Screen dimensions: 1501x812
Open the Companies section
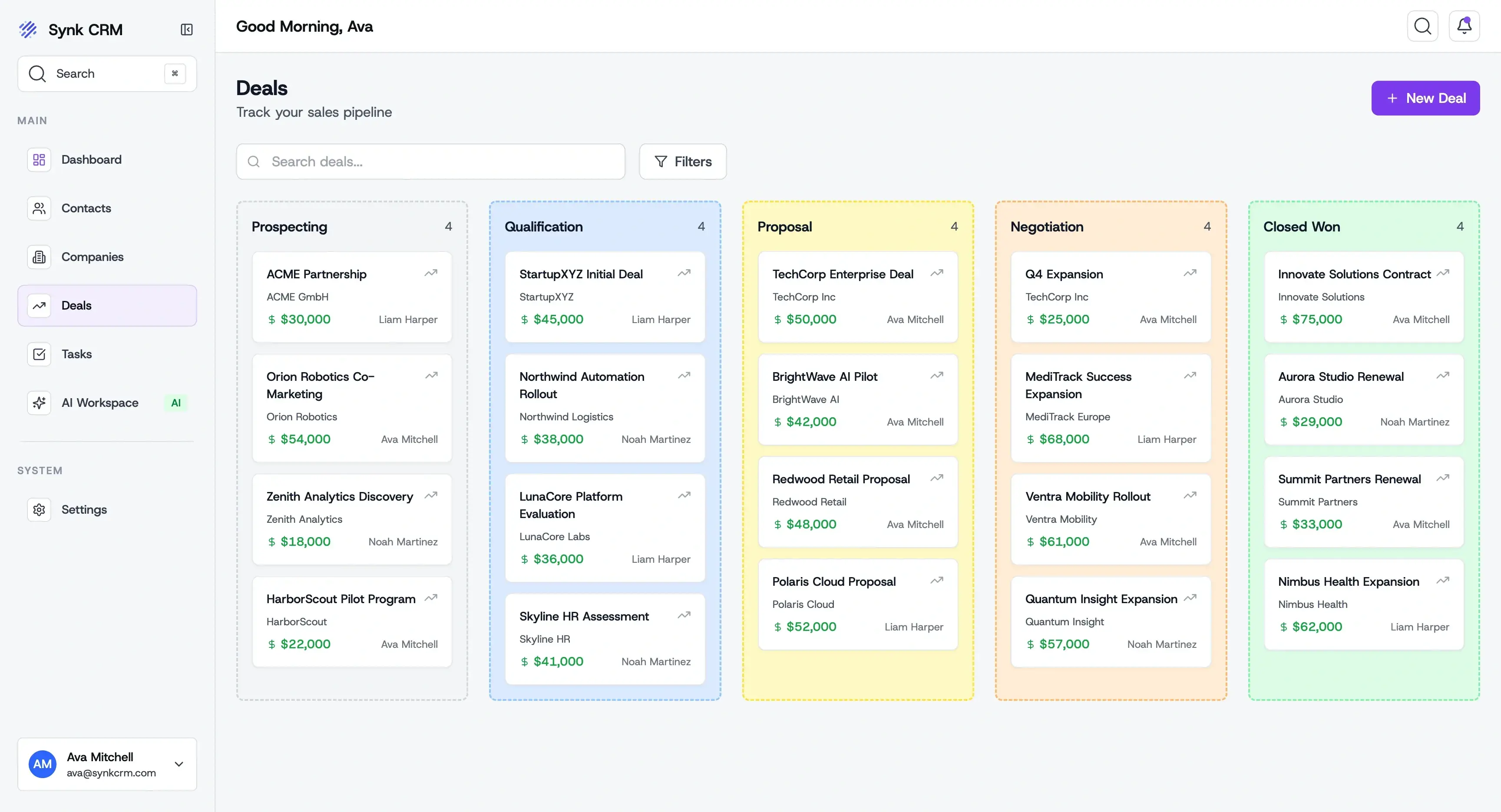click(92, 256)
